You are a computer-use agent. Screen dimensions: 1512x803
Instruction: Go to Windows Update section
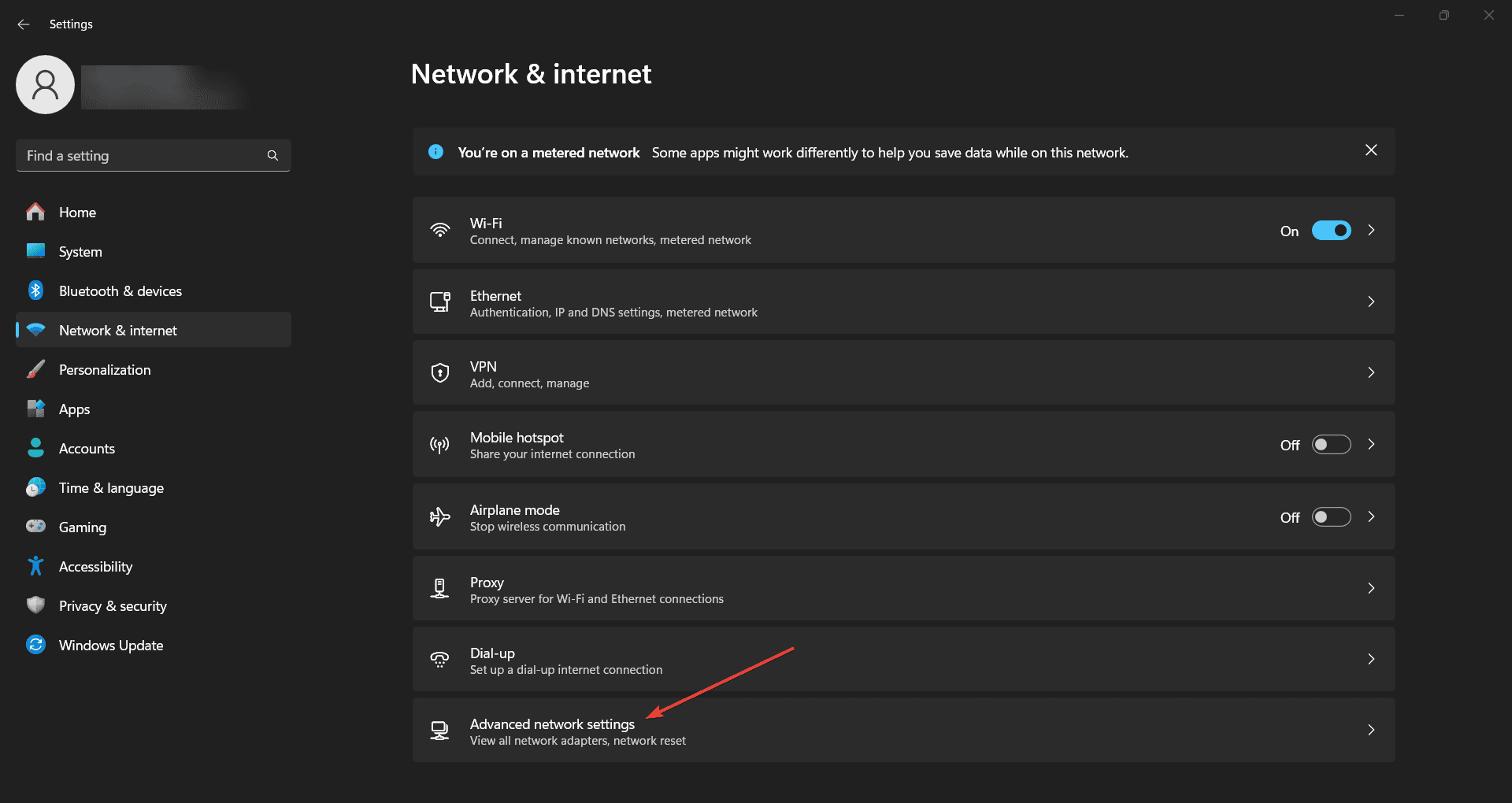tap(111, 646)
